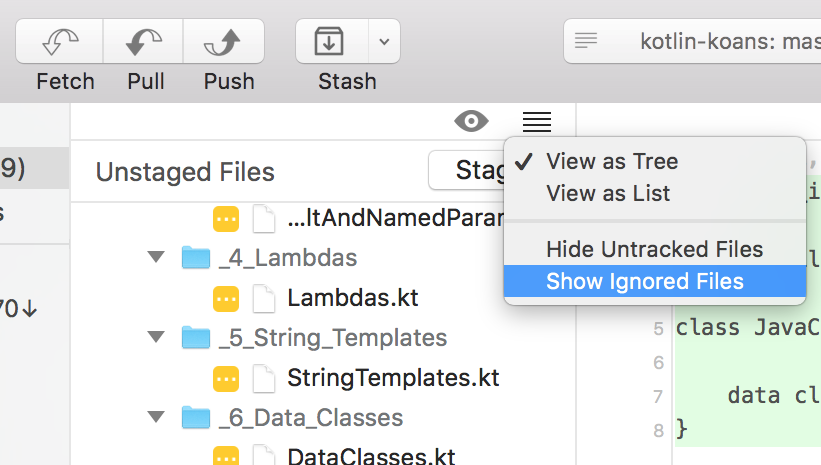
Task: Click the yellow status icon beside Lambdas.kt
Action: click(x=226, y=299)
